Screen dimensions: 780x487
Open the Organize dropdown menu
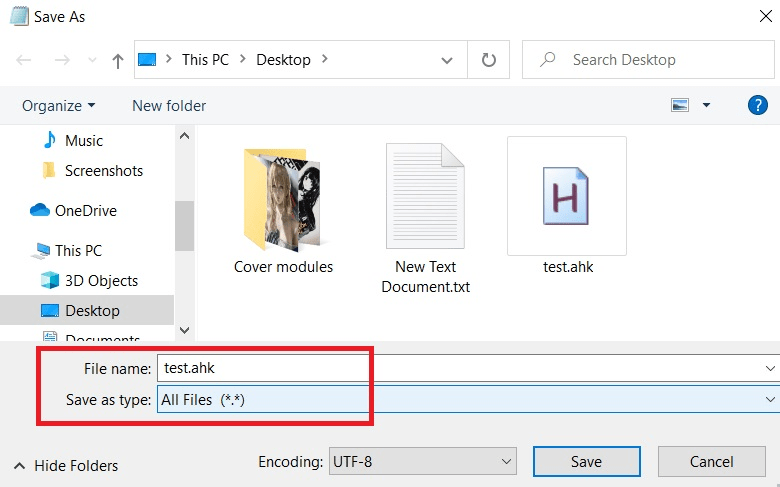click(59, 105)
